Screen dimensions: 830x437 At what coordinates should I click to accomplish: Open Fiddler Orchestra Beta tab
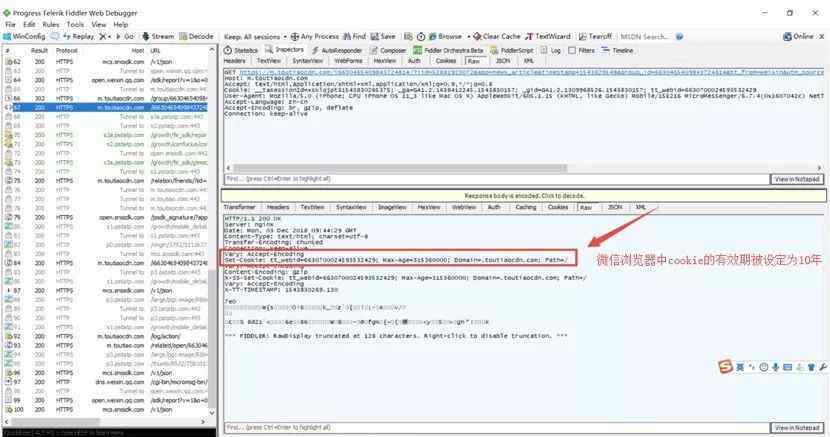pyautogui.click(x=448, y=50)
